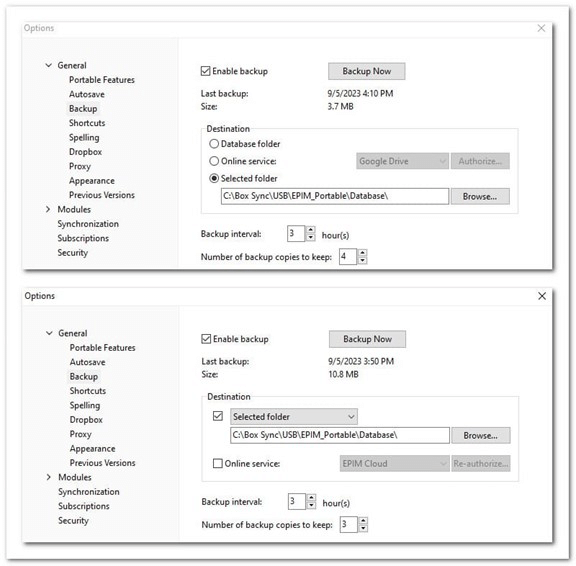Image resolution: width=576 pixels, height=566 pixels.
Task: Increase backup interval in upper window
Action: coord(311,230)
